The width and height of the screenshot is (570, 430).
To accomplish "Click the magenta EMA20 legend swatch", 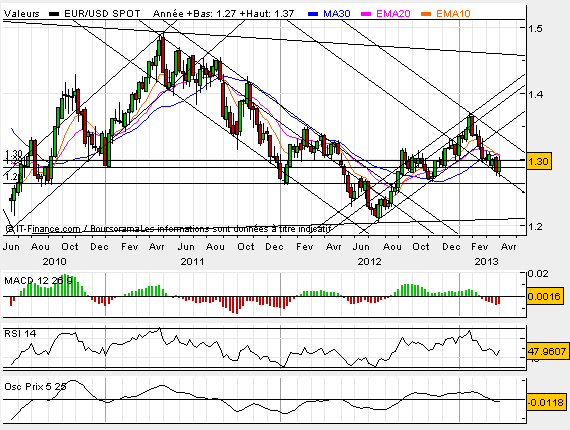I will pyautogui.click(x=366, y=14).
